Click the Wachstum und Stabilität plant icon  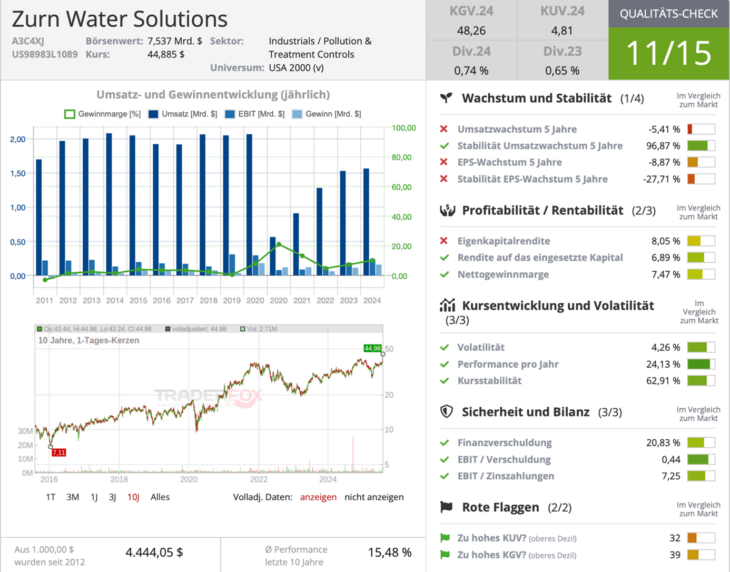pos(446,98)
